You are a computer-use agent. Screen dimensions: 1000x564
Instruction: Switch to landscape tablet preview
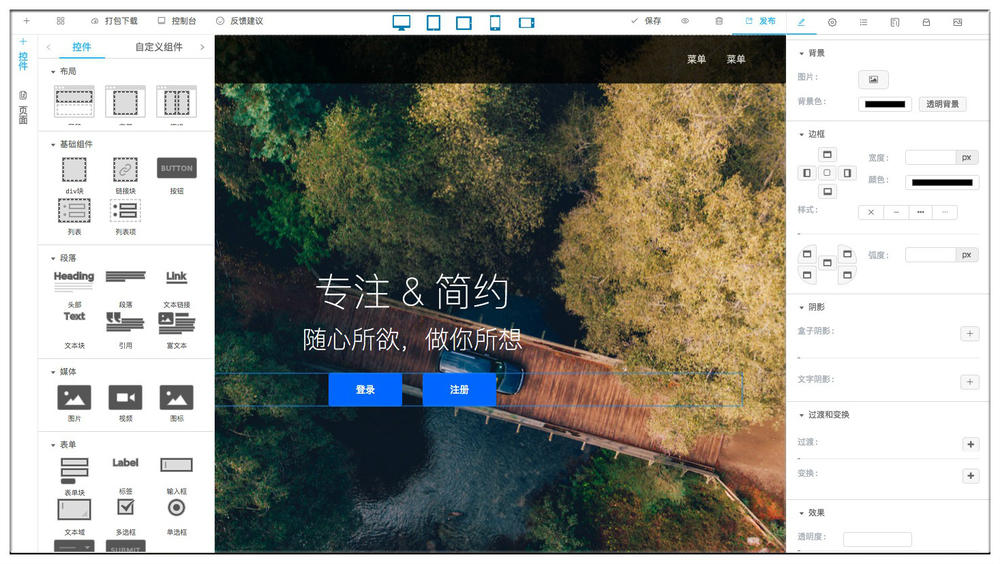click(x=464, y=23)
